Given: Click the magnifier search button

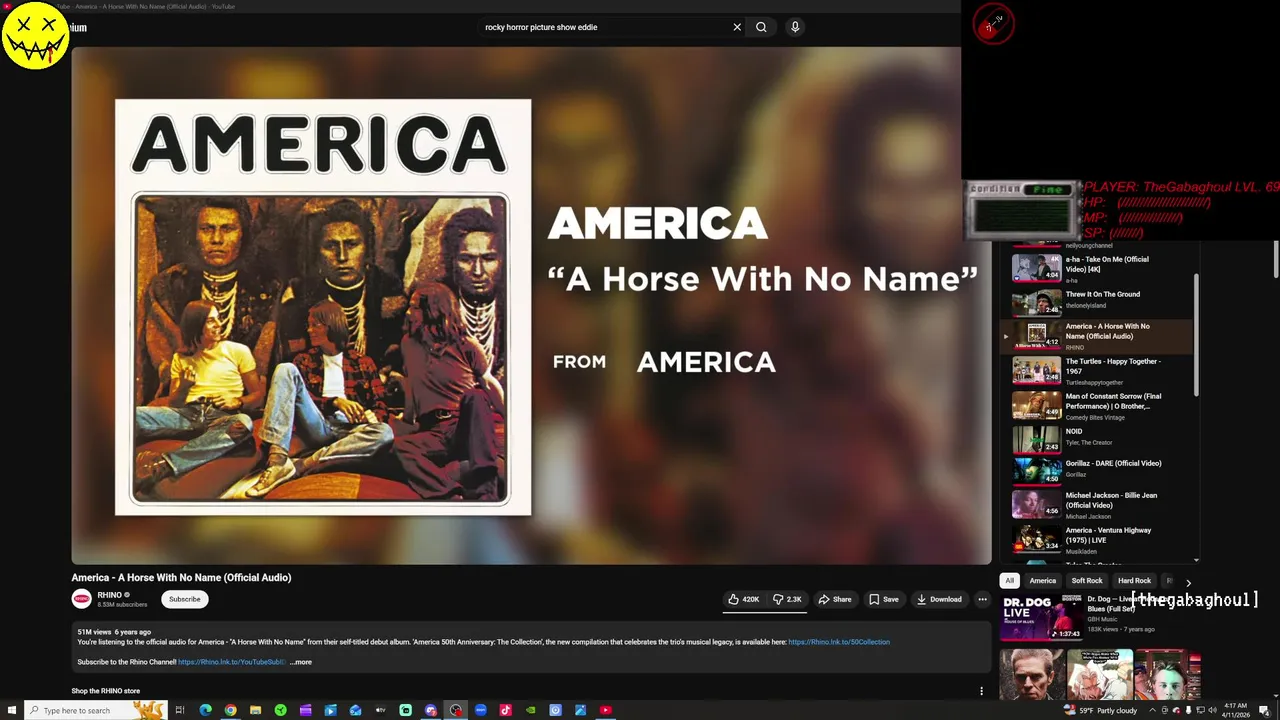Looking at the screenshot, I should [x=761, y=27].
